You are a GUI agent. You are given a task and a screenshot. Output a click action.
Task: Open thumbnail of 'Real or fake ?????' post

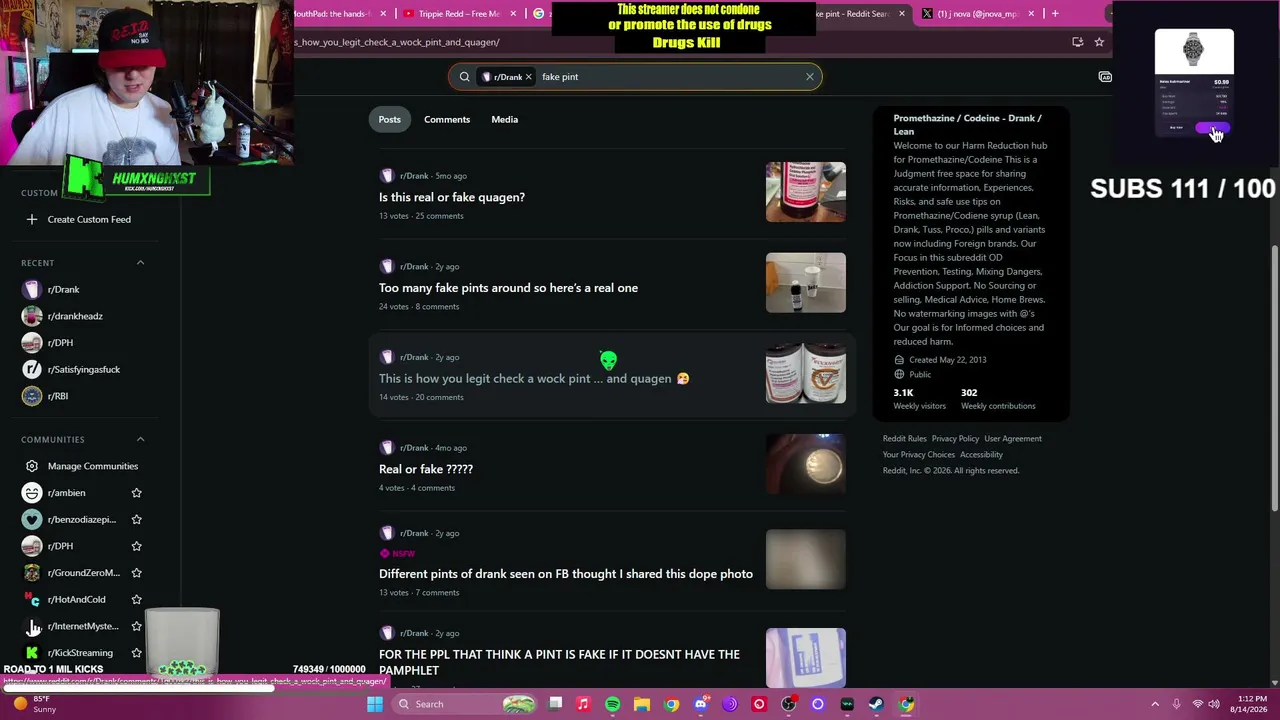pos(806,464)
